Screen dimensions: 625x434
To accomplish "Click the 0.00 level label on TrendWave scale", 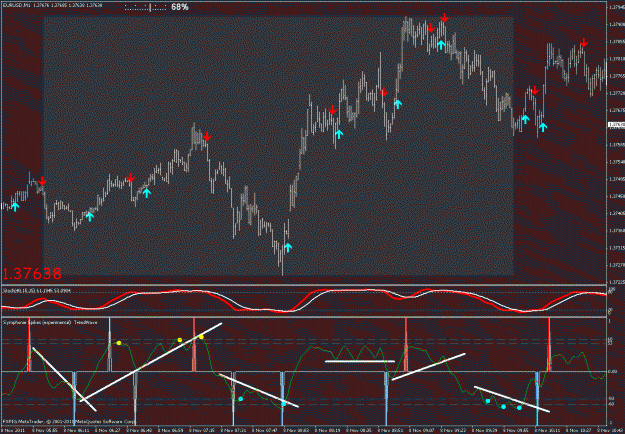I will (x=613, y=371).
